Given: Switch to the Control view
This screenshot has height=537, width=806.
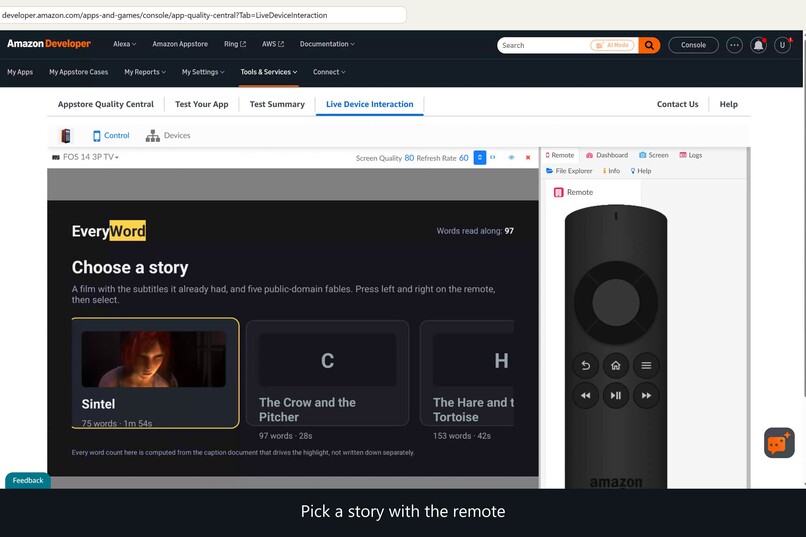Looking at the screenshot, I should pos(111,136).
